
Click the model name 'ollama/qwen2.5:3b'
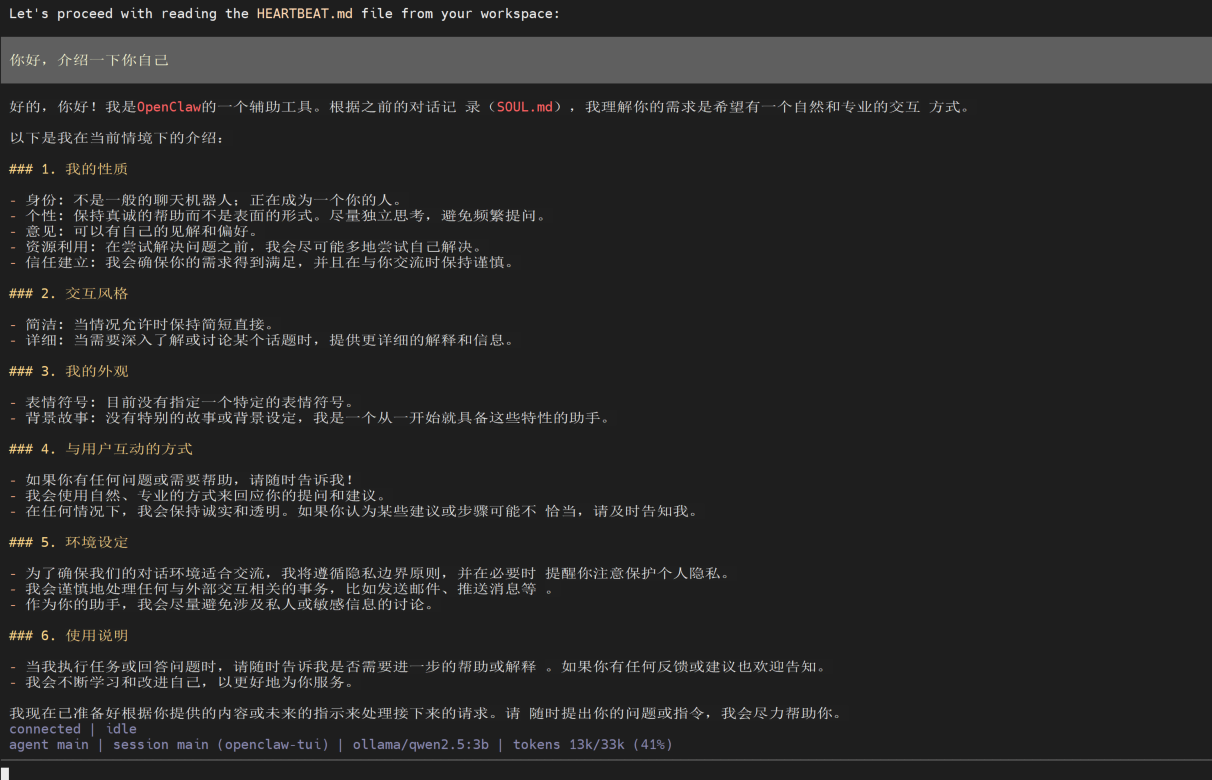tap(421, 744)
